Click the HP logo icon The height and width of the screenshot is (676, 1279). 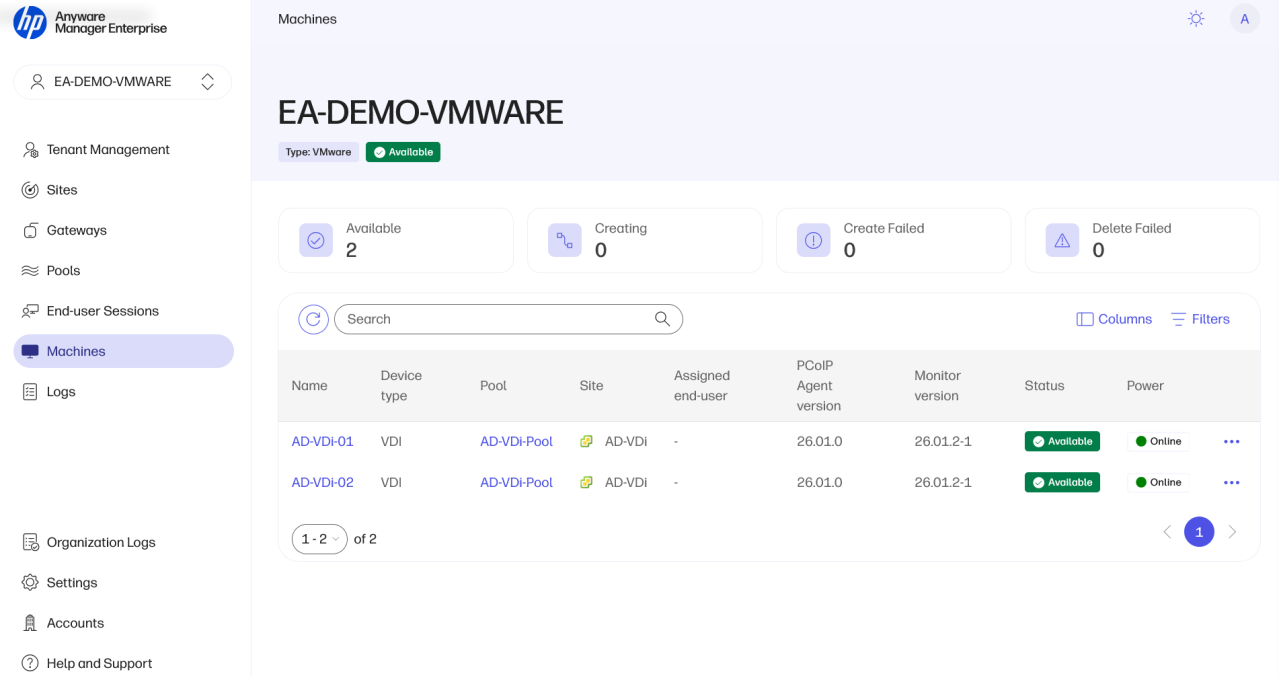[x=30, y=22]
